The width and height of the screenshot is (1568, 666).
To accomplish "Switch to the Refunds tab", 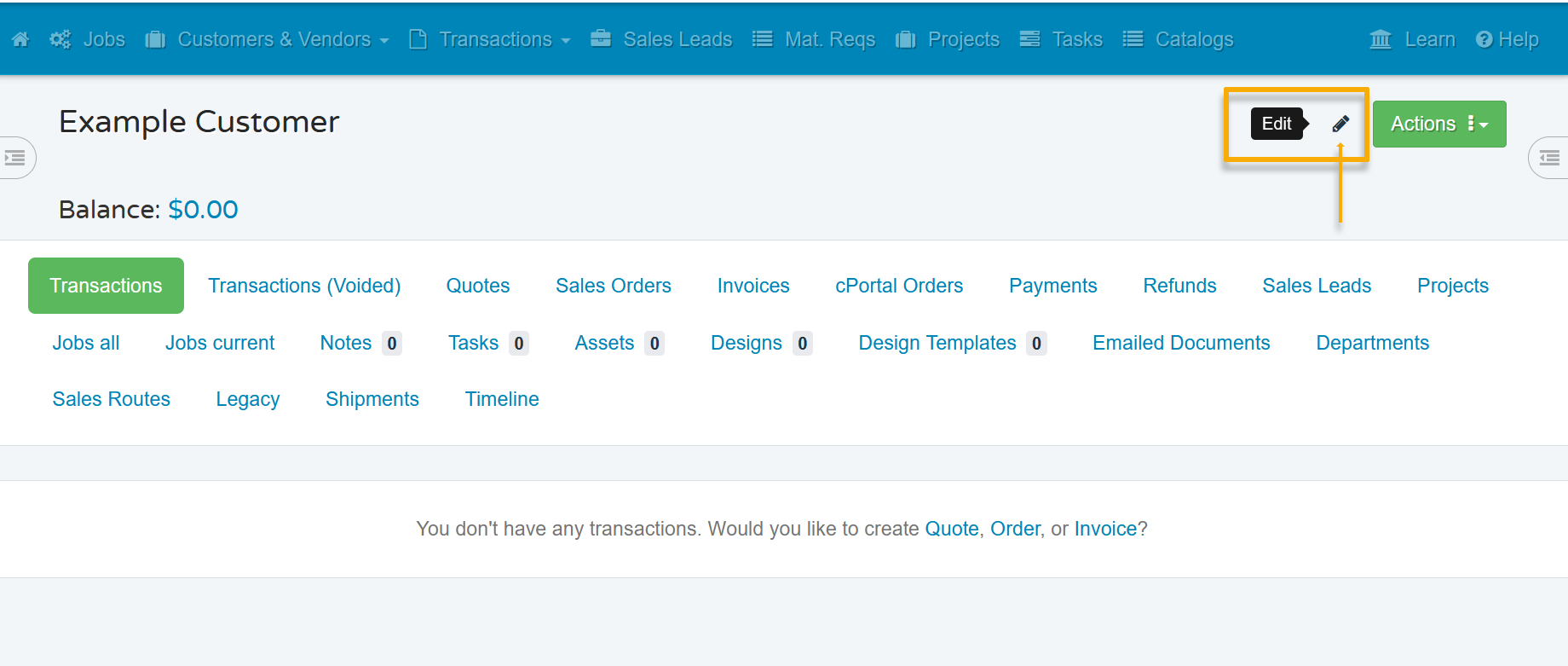I will pyautogui.click(x=1180, y=286).
